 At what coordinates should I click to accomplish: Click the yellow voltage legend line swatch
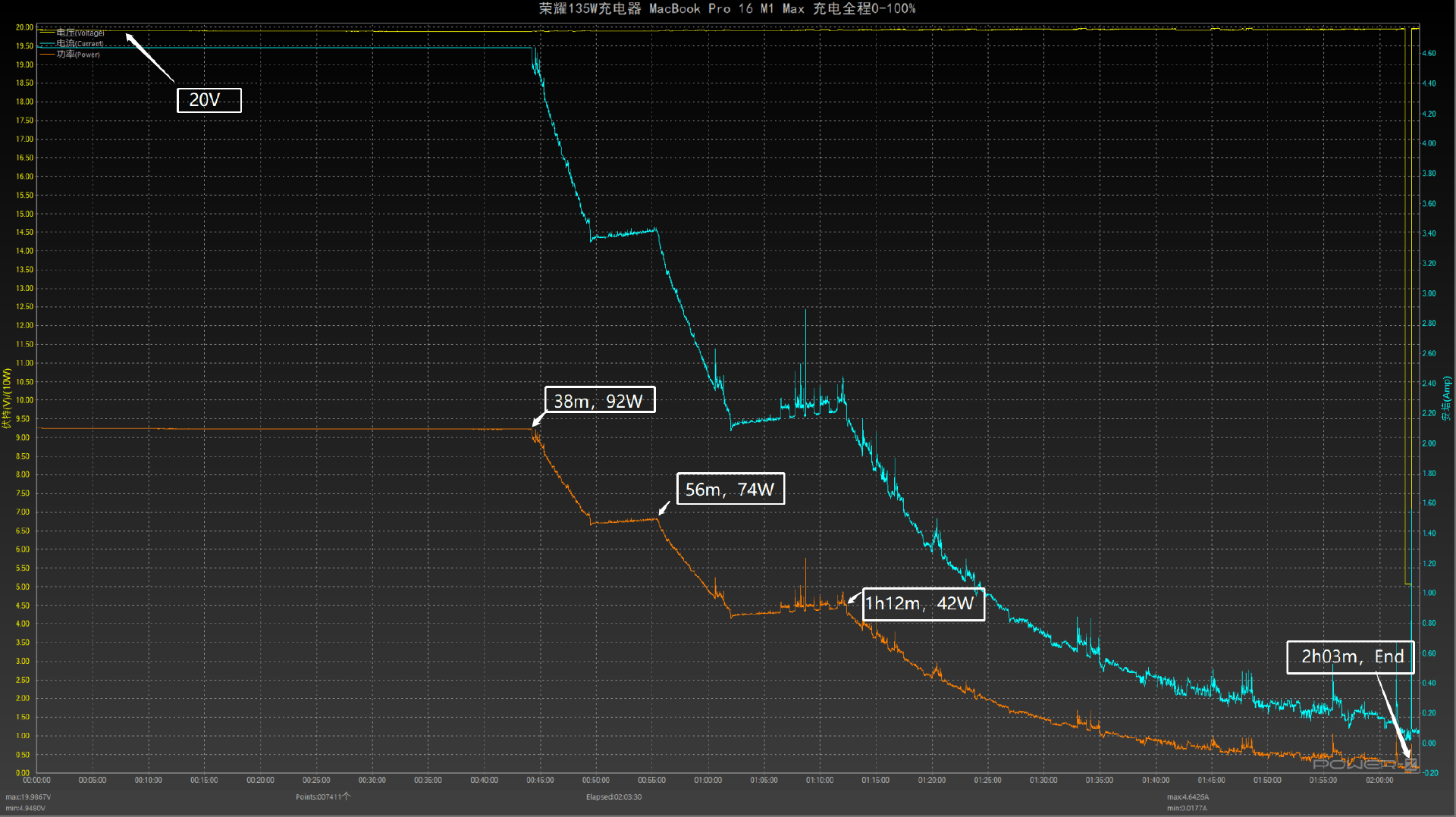click(46, 33)
